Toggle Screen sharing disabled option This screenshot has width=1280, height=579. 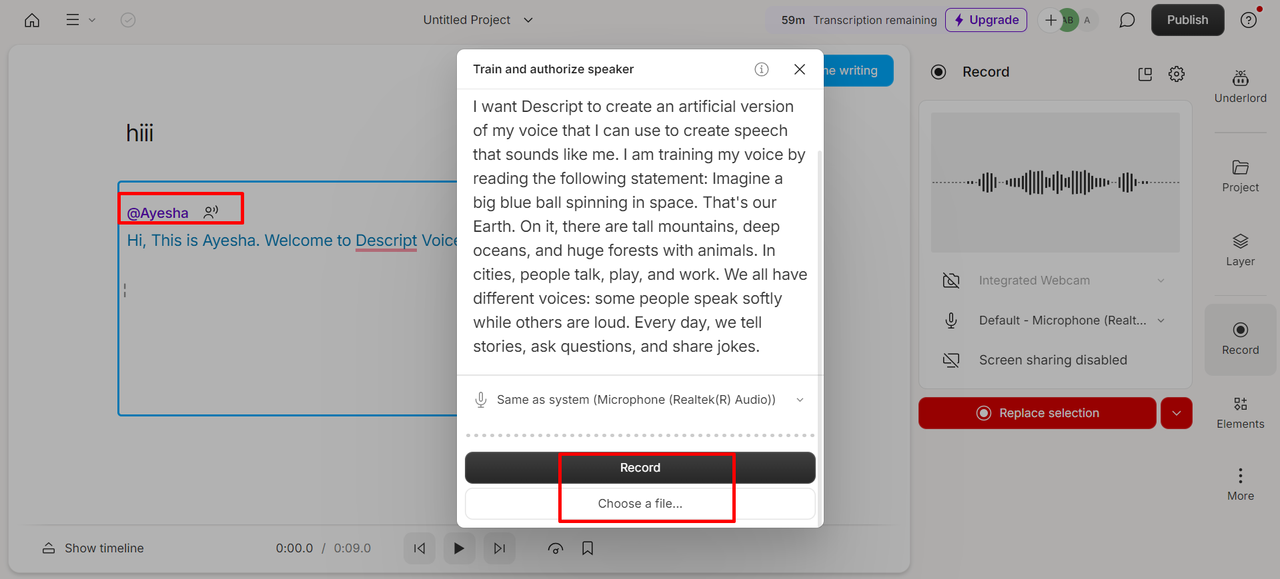tap(1052, 360)
